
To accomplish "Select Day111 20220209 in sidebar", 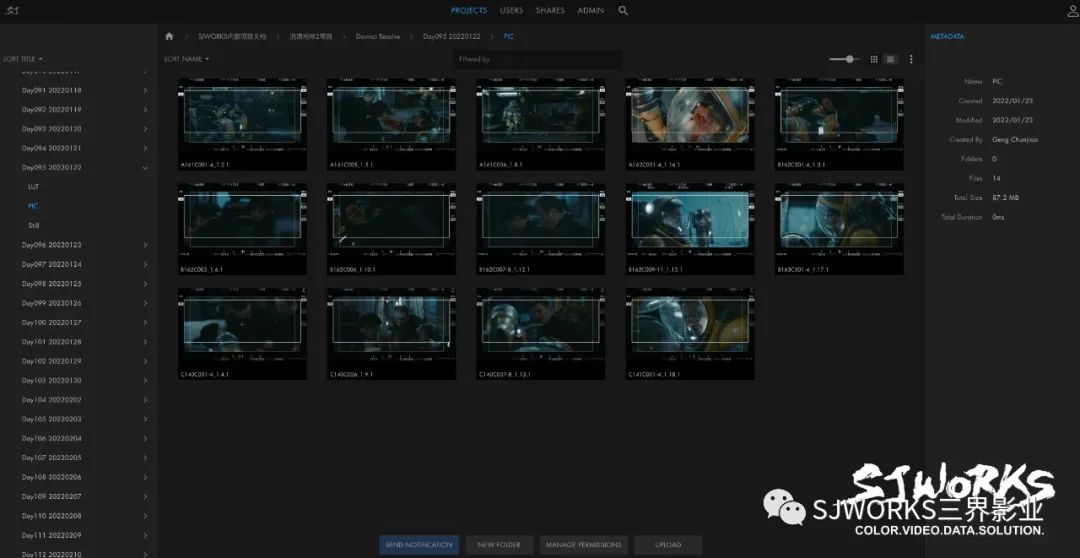I will [51, 535].
